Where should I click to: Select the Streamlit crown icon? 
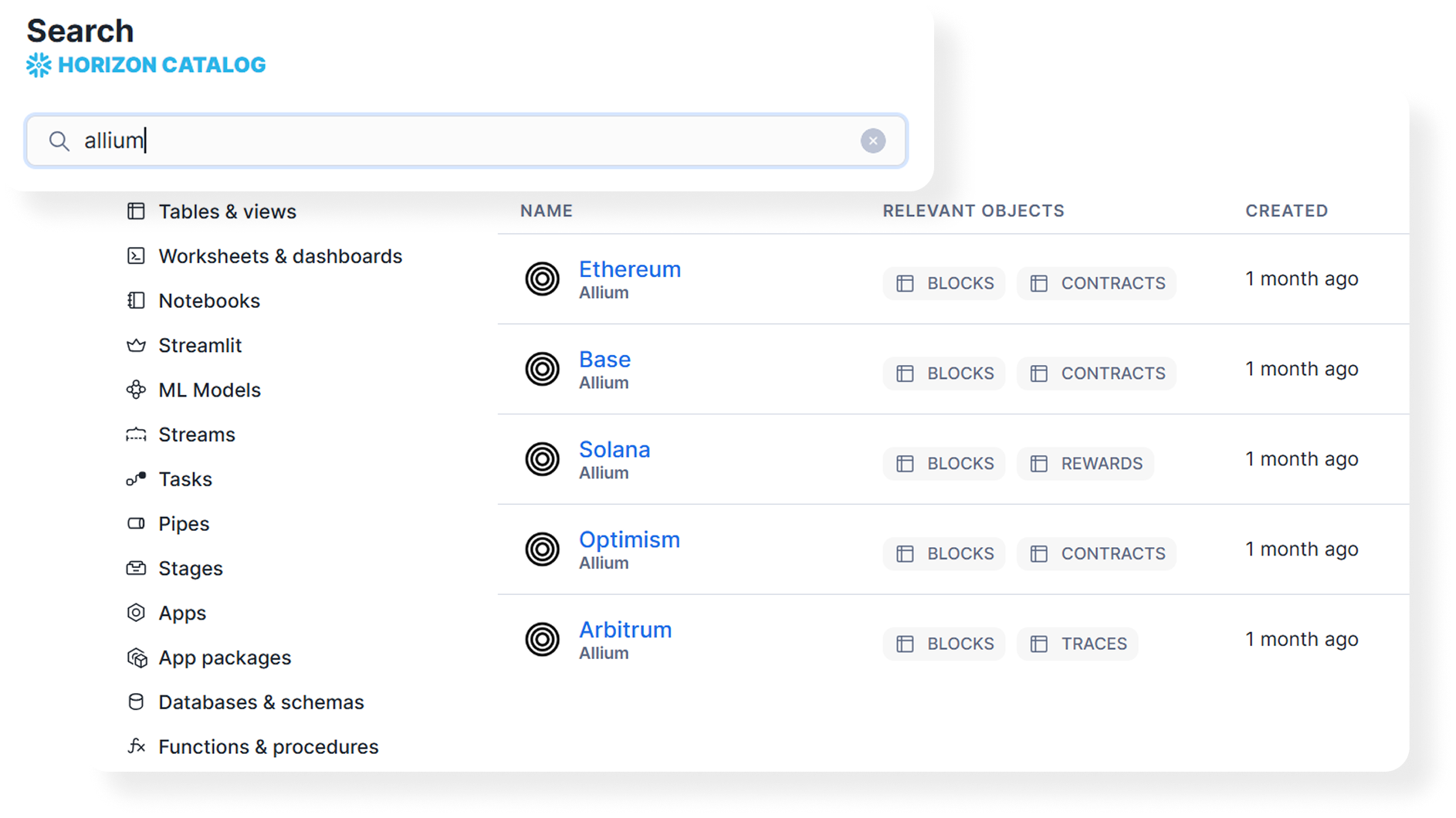coord(137,345)
